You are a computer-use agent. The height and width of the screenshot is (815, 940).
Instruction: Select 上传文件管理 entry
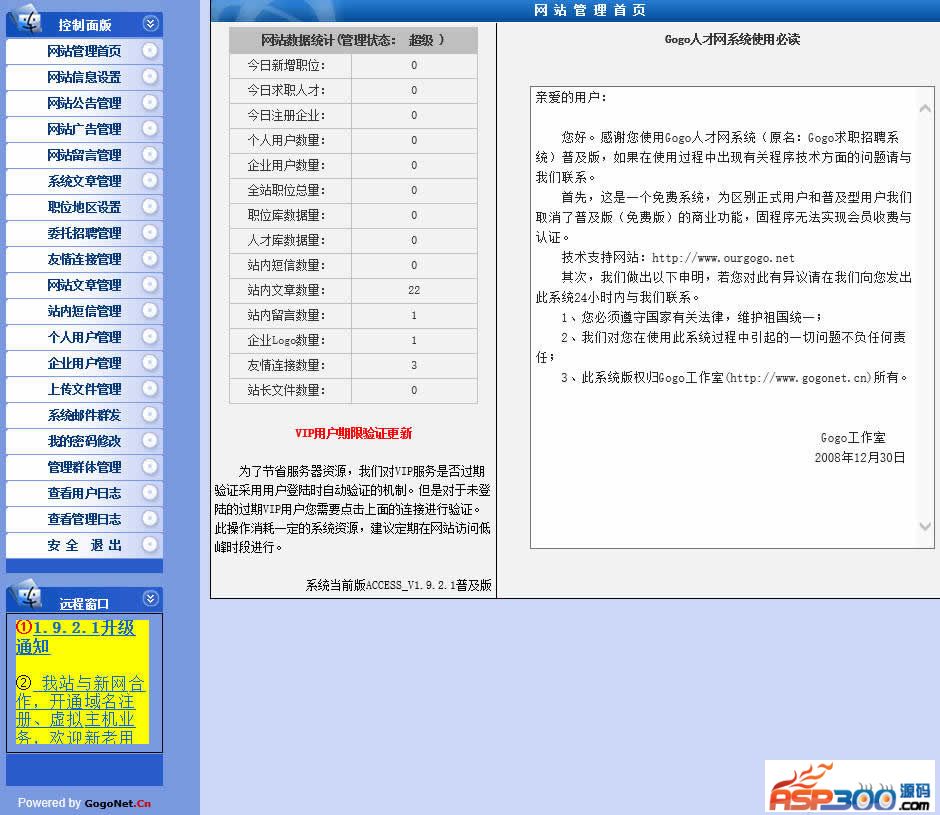[x=84, y=389]
